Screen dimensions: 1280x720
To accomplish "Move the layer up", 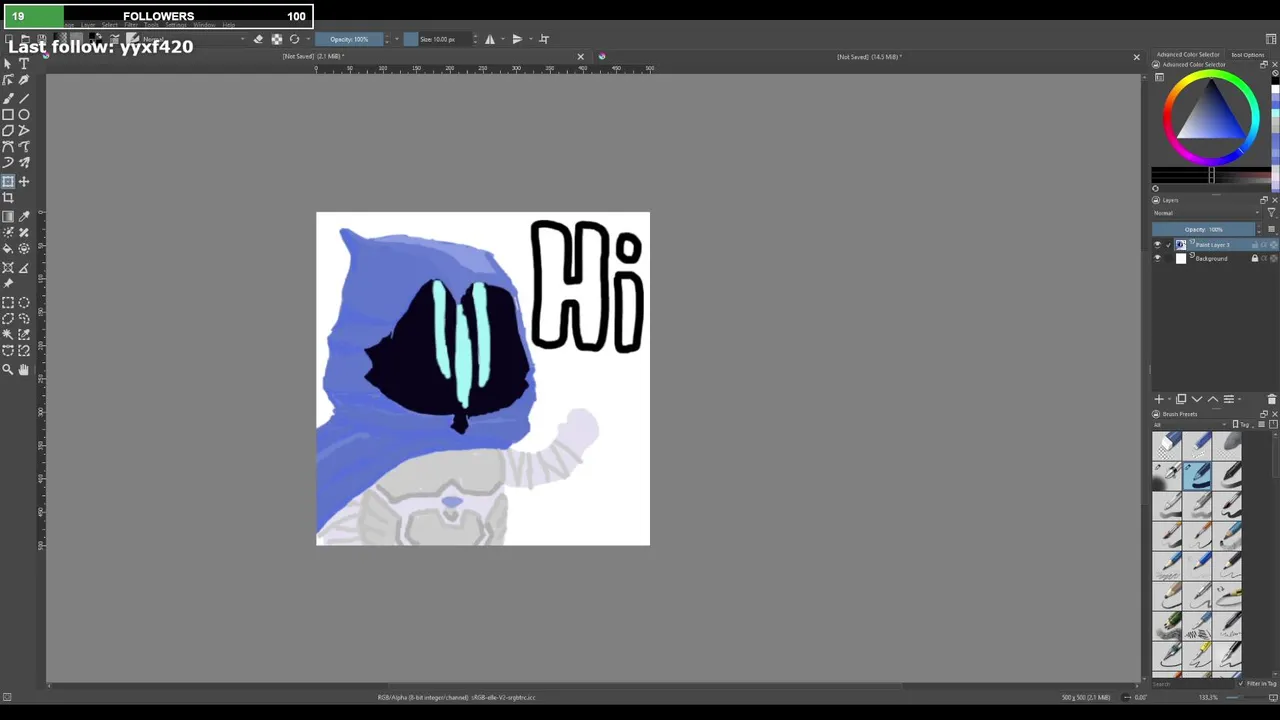I will pos(1213,399).
